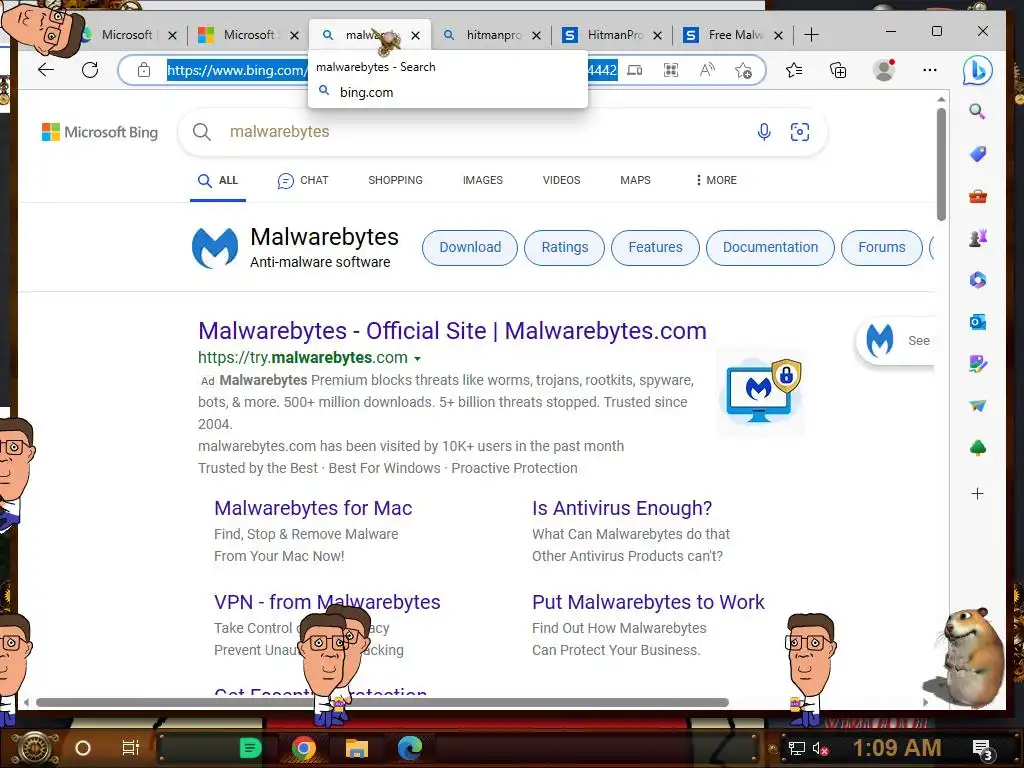Open the Is Antivirus Enough? link

coord(622,508)
